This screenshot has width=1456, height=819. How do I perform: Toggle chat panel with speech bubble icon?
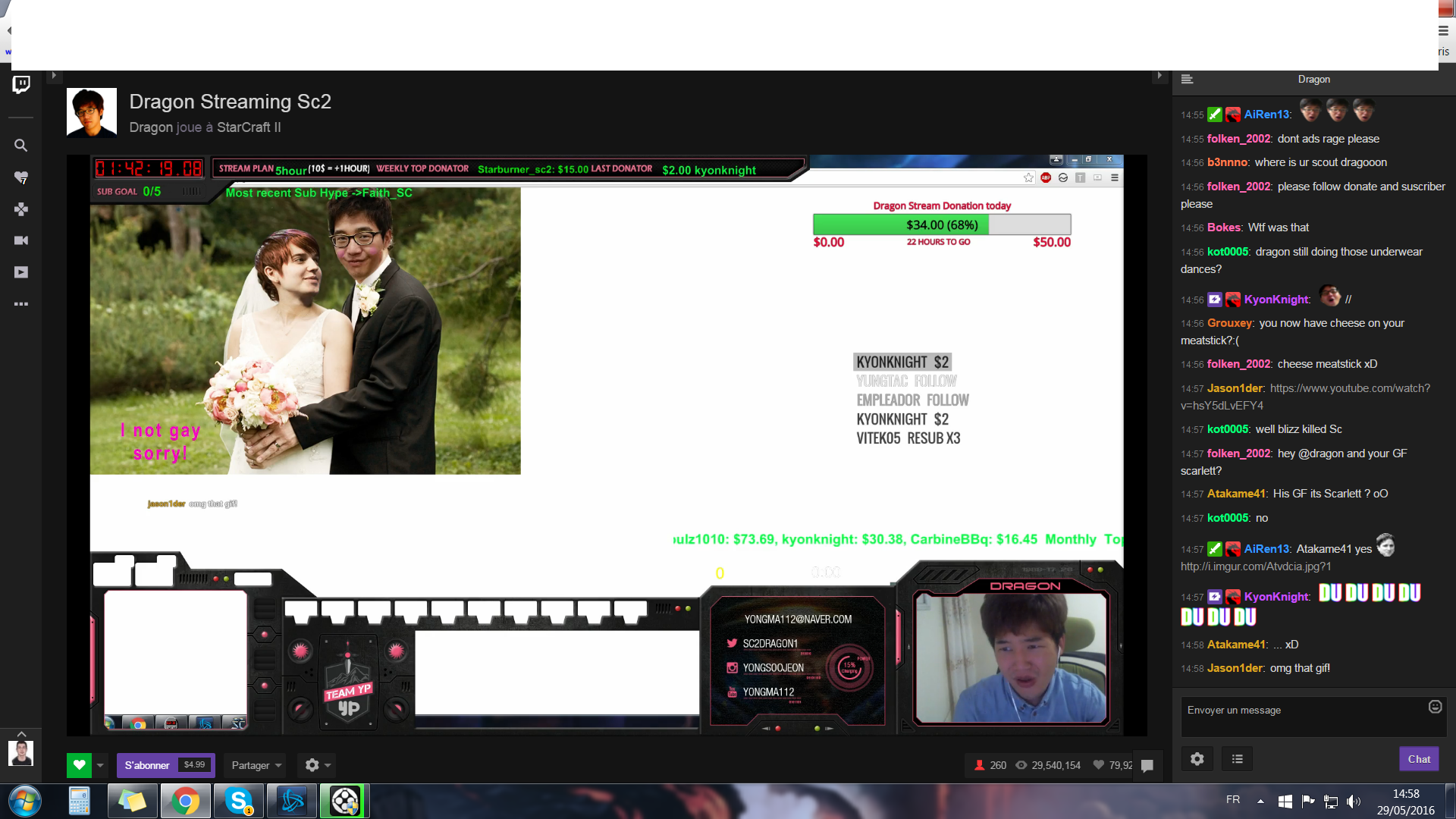(x=1147, y=766)
